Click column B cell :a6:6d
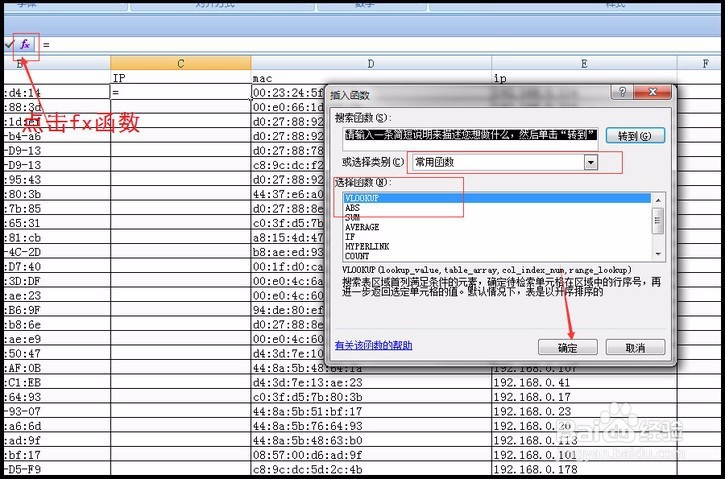725x479 pixels. (57, 426)
